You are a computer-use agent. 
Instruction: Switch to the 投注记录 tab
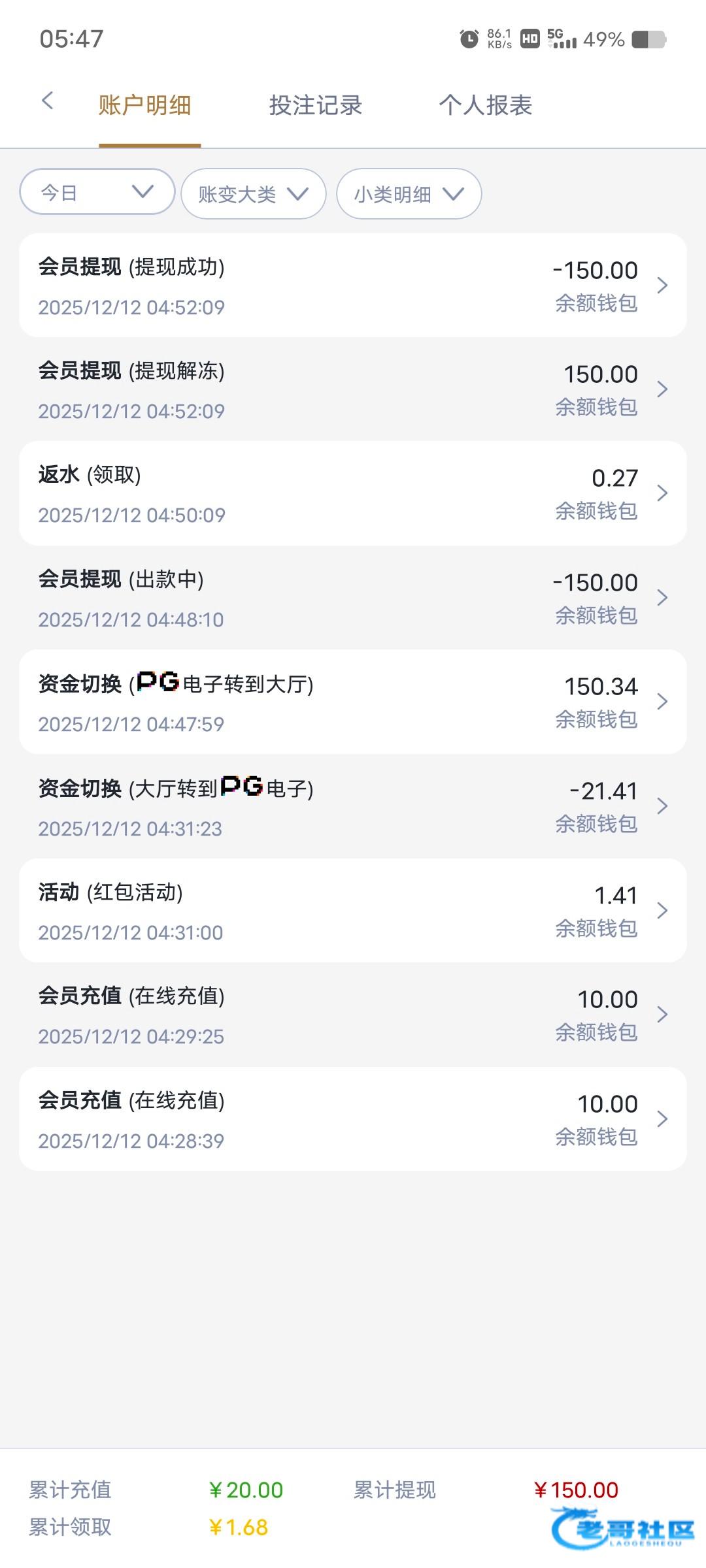(x=316, y=105)
